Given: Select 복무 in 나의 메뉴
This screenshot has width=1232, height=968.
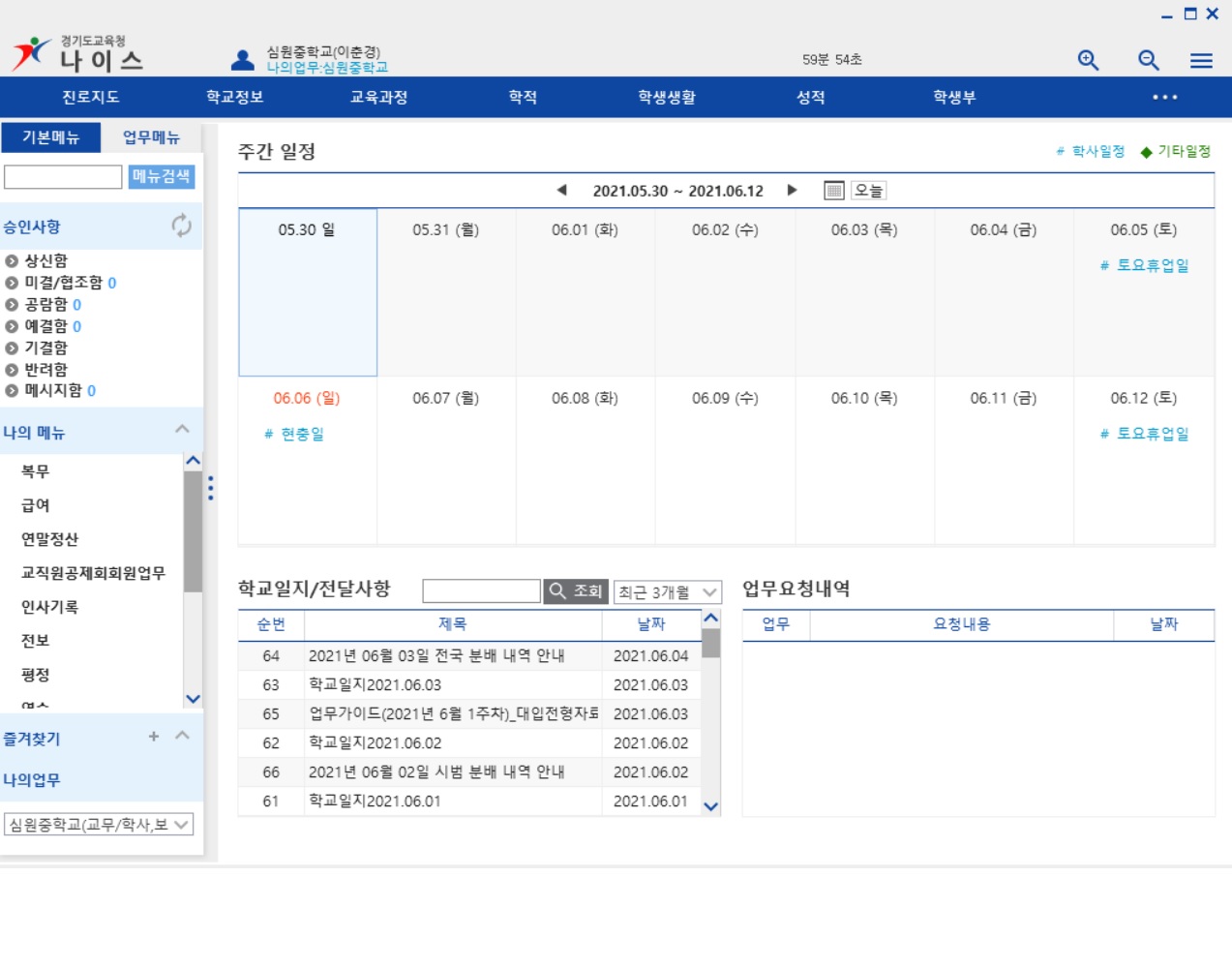Looking at the screenshot, I should 35,471.
